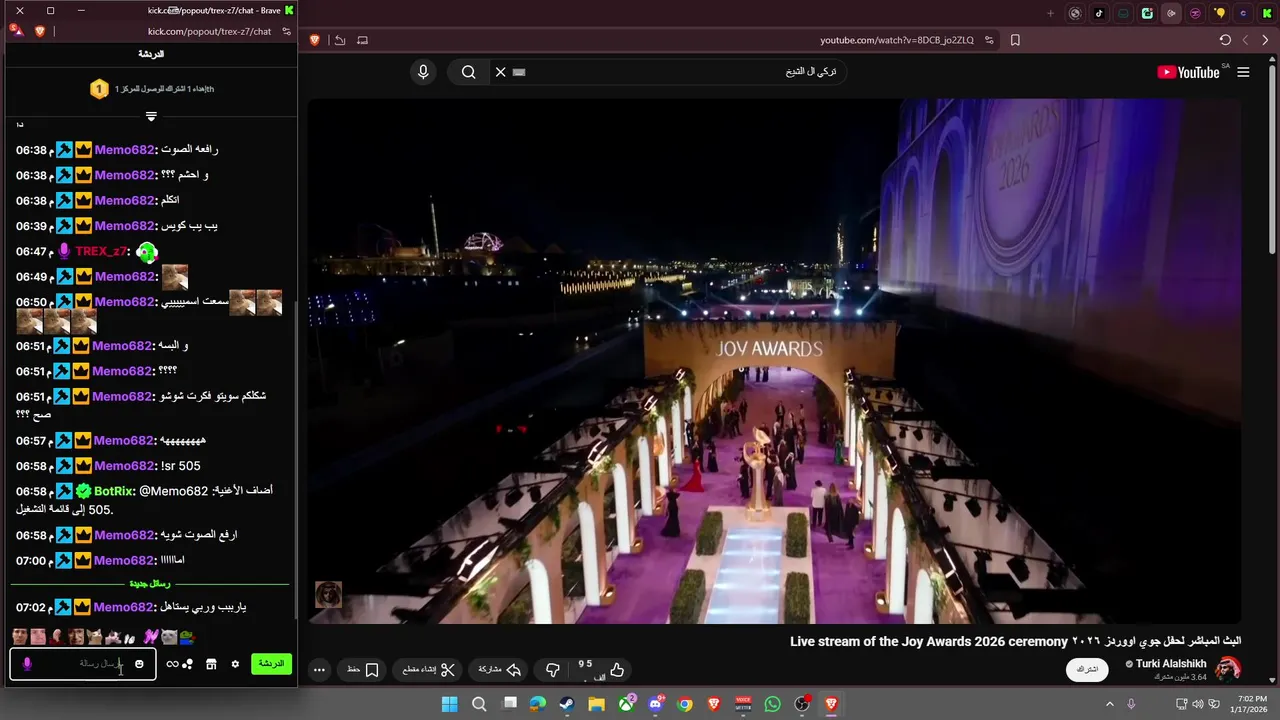Dislike the Joy Awards video
The height and width of the screenshot is (720, 1280).
553,670
